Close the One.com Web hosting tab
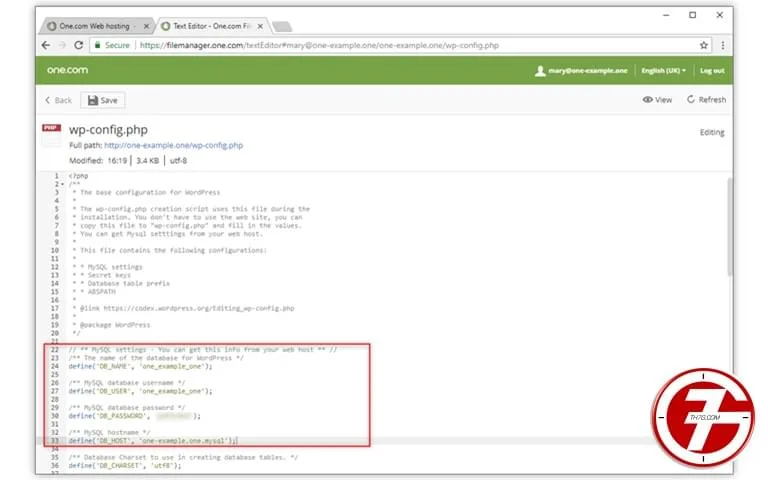Screen dimensions: 768x480 (146, 26)
